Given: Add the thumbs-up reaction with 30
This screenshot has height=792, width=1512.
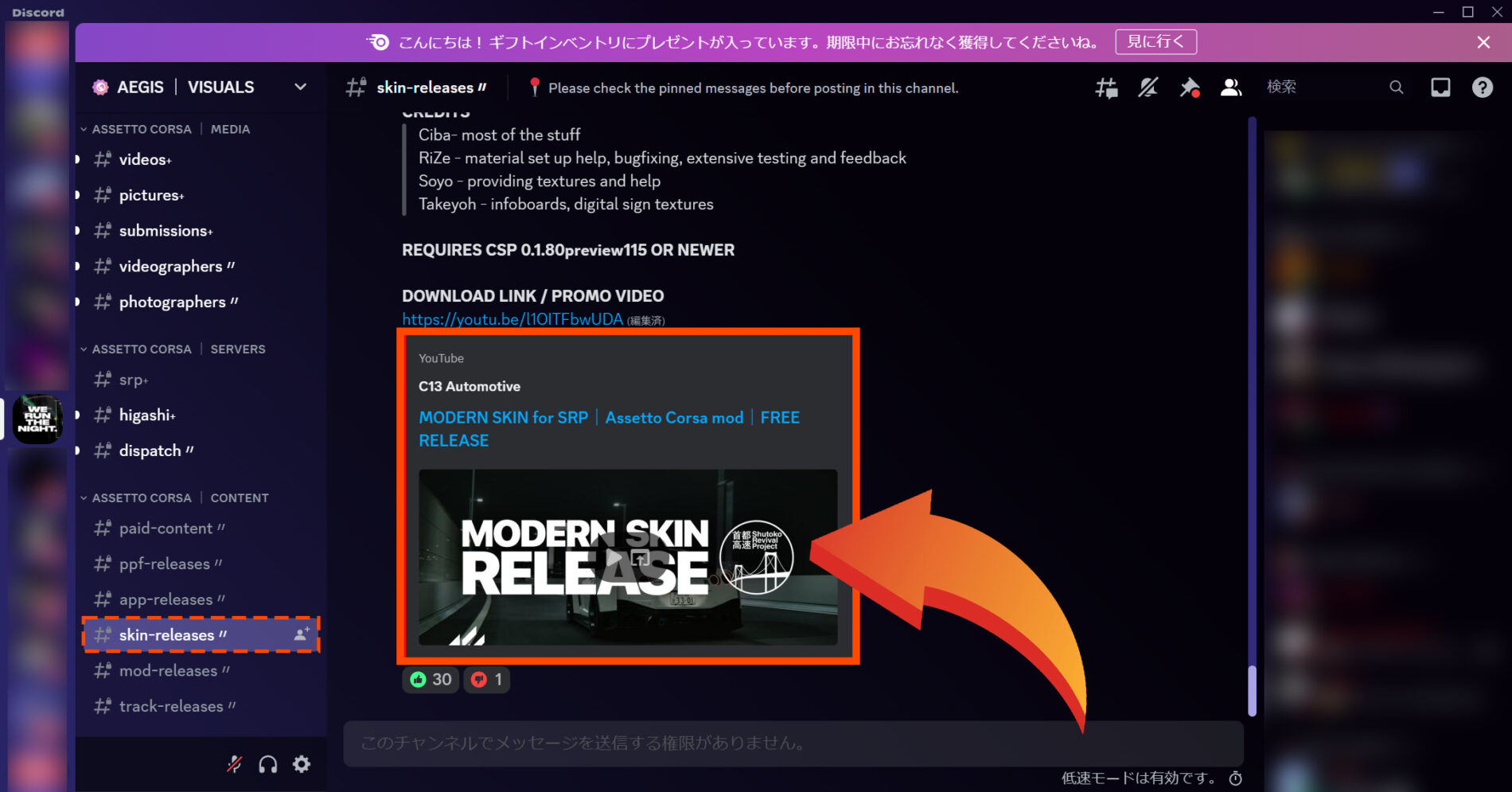Looking at the screenshot, I should pos(431,679).
